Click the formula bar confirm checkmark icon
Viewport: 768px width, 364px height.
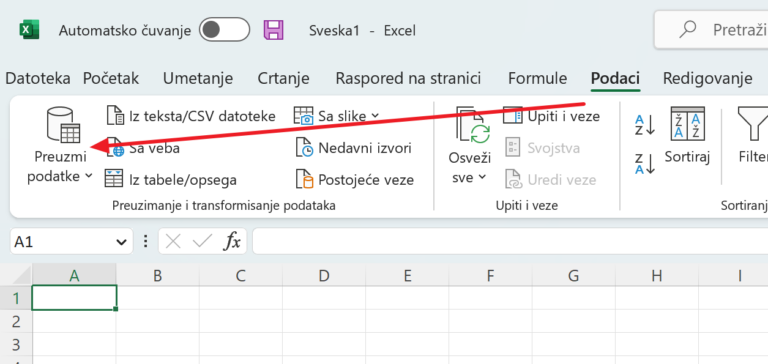pos(202,242)
